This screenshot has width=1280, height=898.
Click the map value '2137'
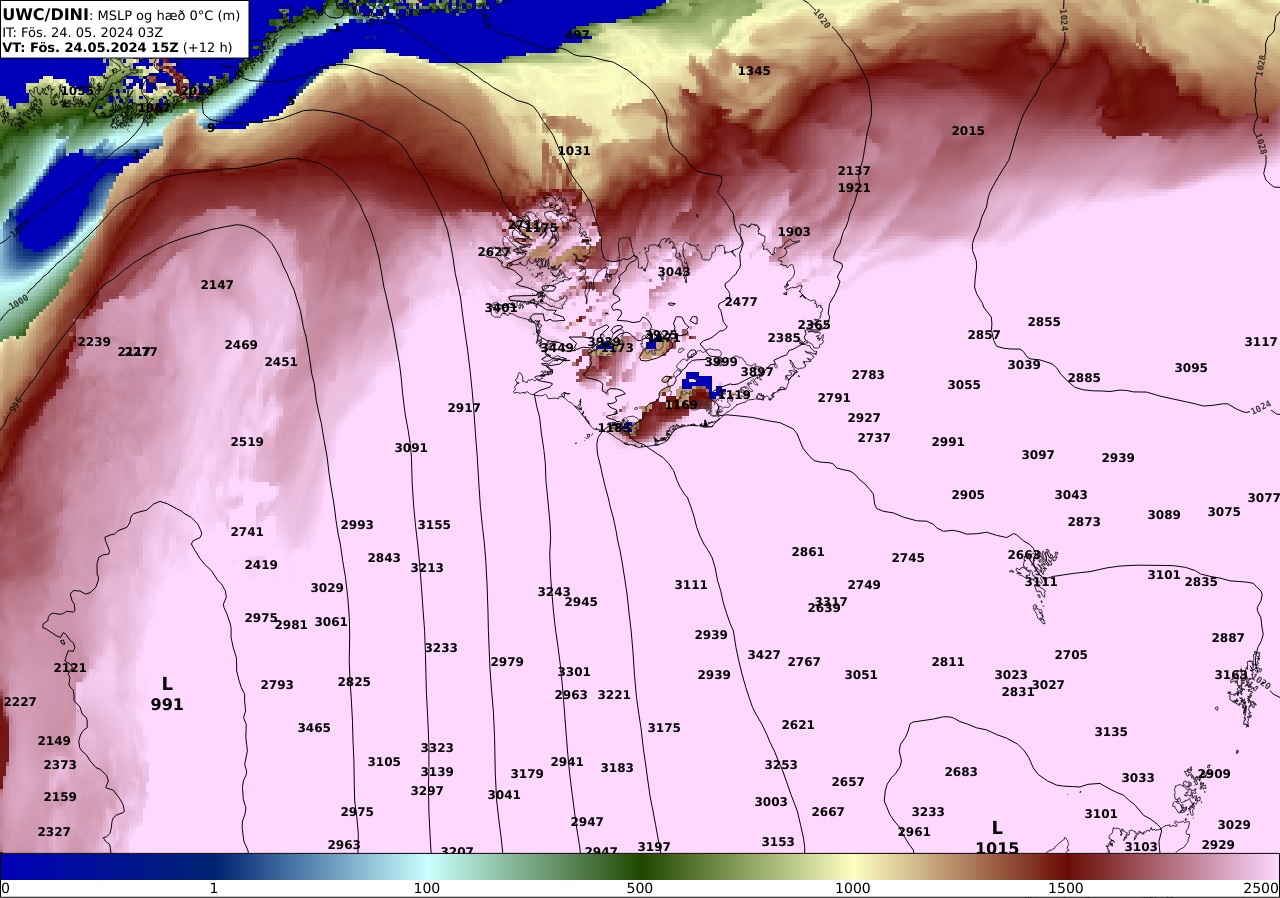coord(854,171)
